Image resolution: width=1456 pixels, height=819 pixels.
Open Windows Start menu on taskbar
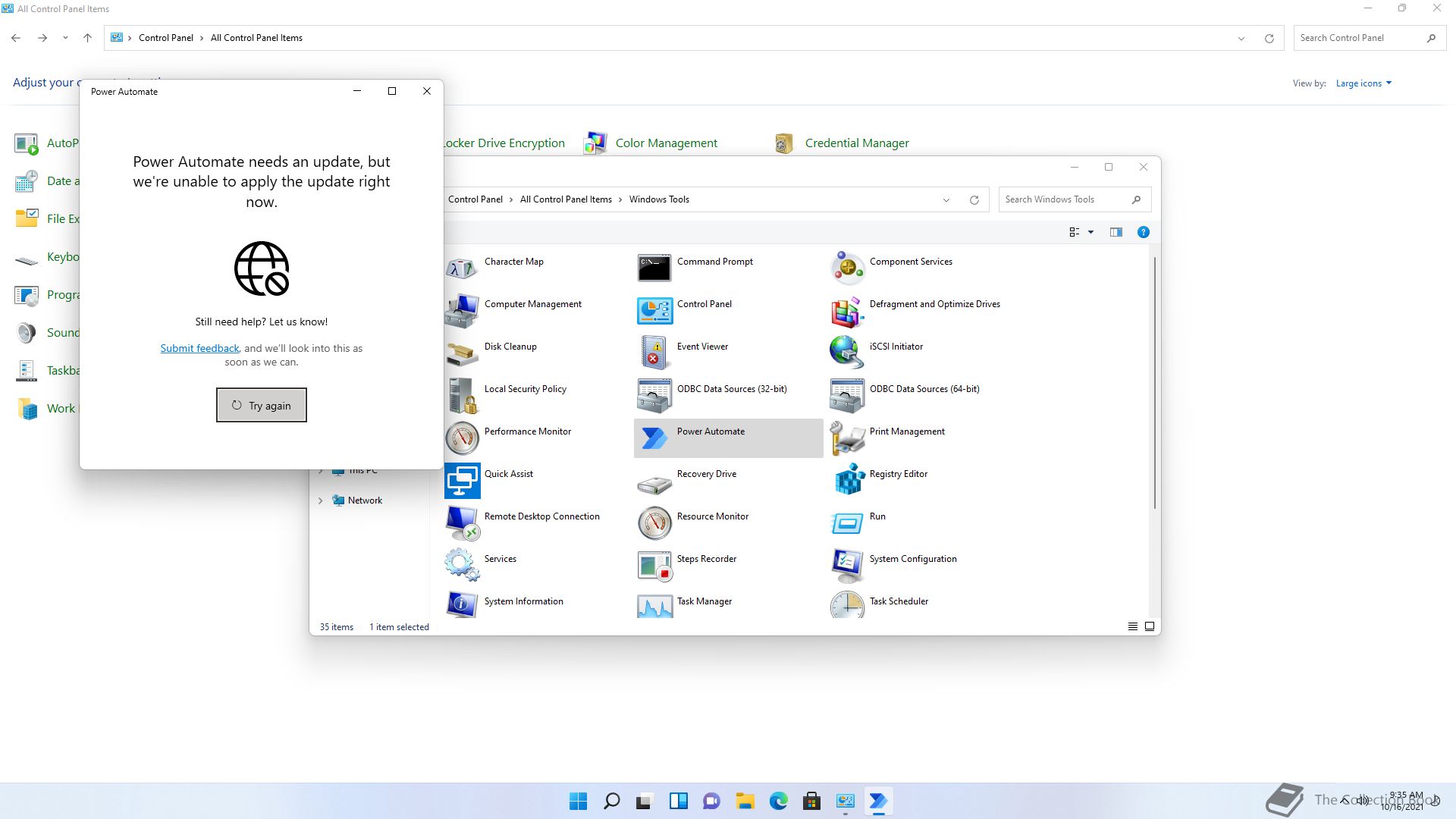[578, 801]
